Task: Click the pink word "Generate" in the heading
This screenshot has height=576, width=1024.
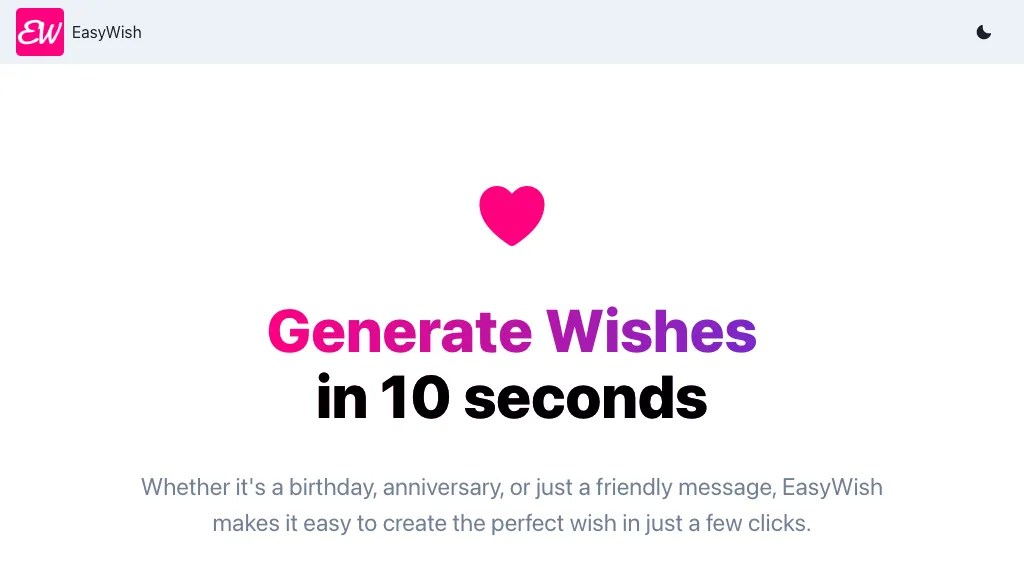Action: pyautogui.click(x=400, y=332)
